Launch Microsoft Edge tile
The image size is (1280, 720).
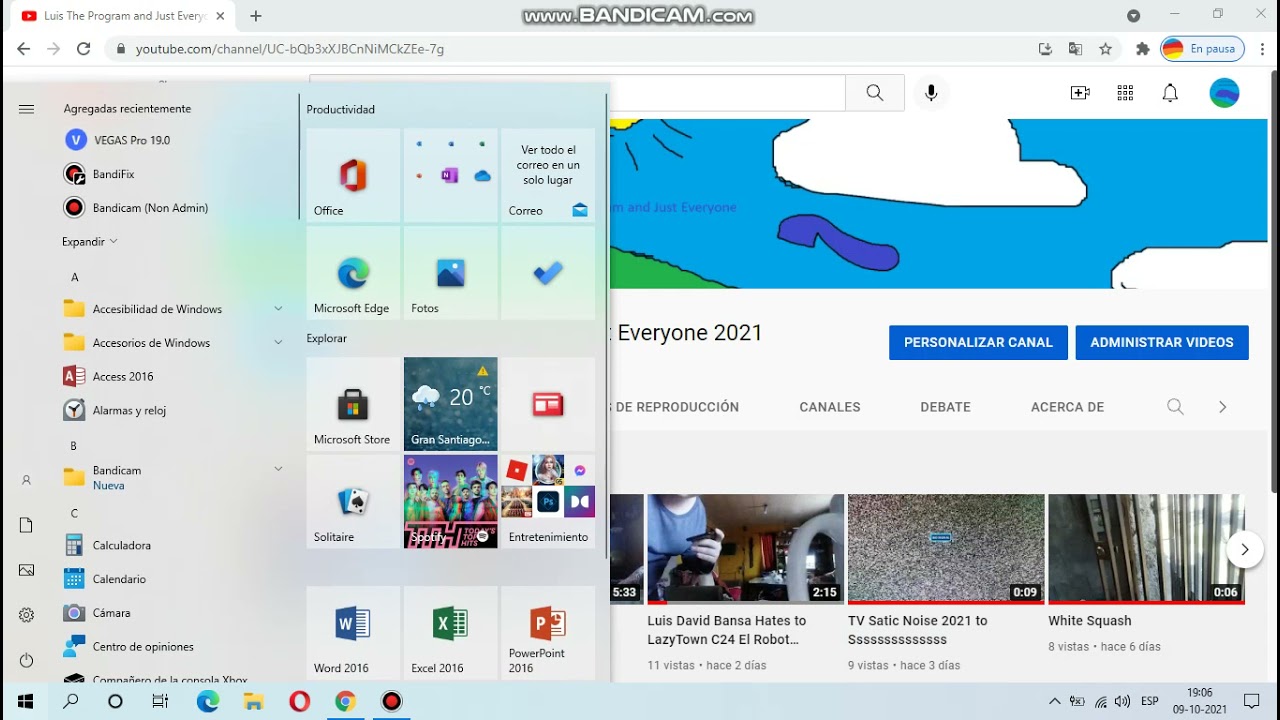coord(353,273)
